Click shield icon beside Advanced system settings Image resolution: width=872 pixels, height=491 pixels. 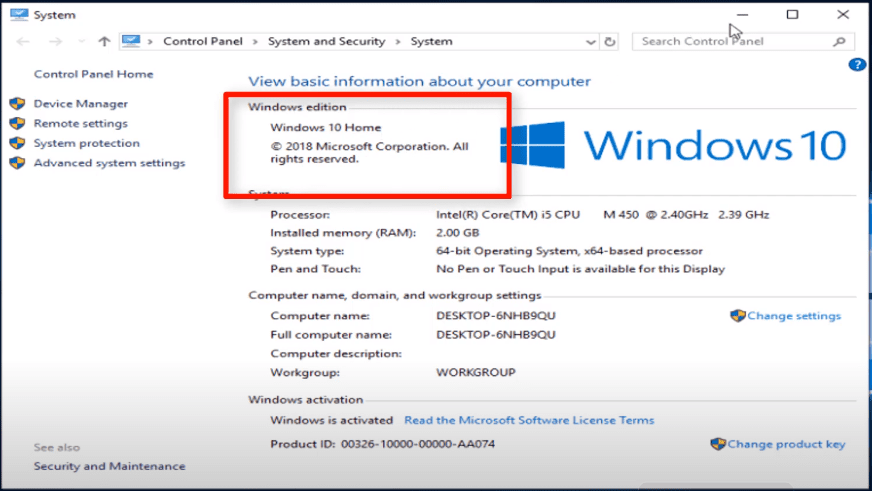point(17,163)
